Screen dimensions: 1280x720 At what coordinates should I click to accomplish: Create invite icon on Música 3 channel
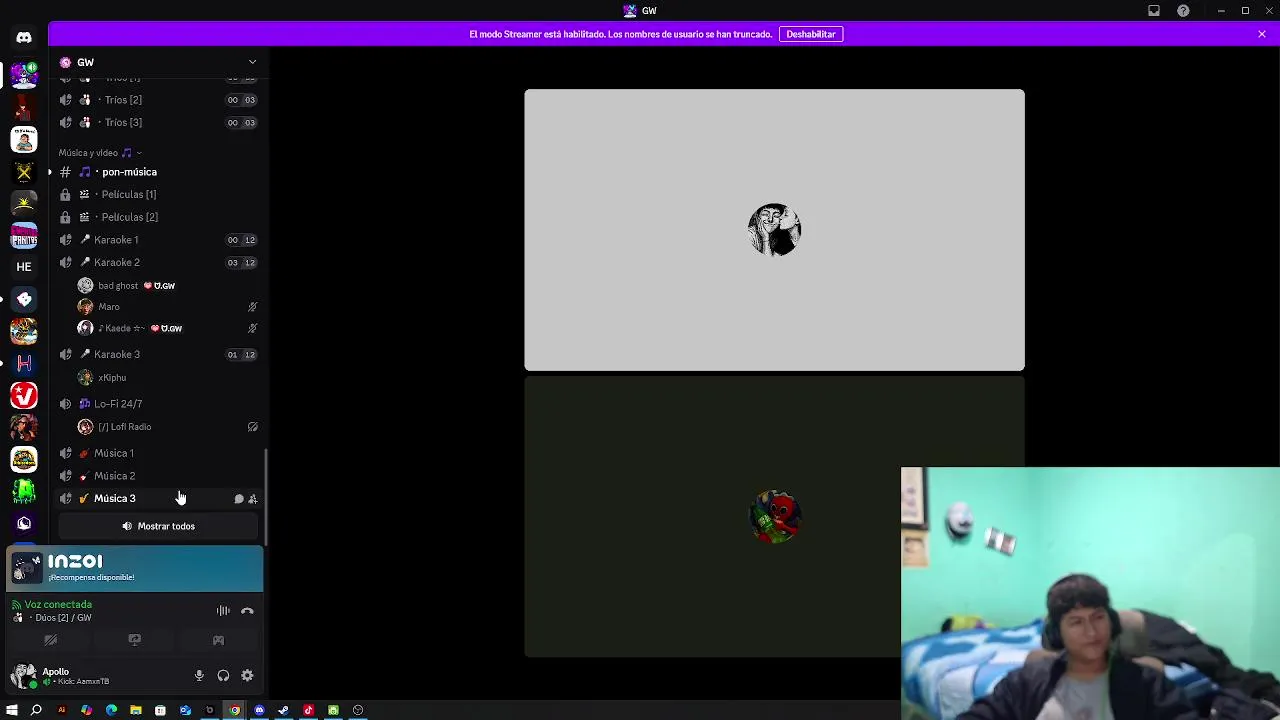pyautogui.click(x=253, y=499)
